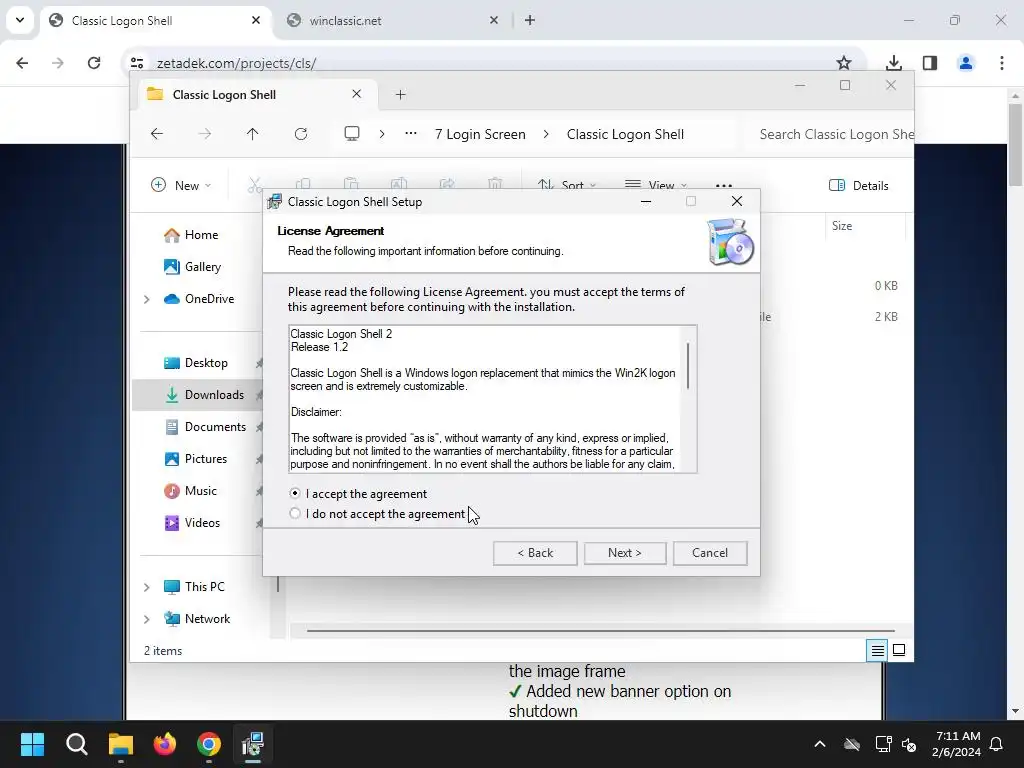
Task: Reload the Chrome page
Action: click(94, 63)
